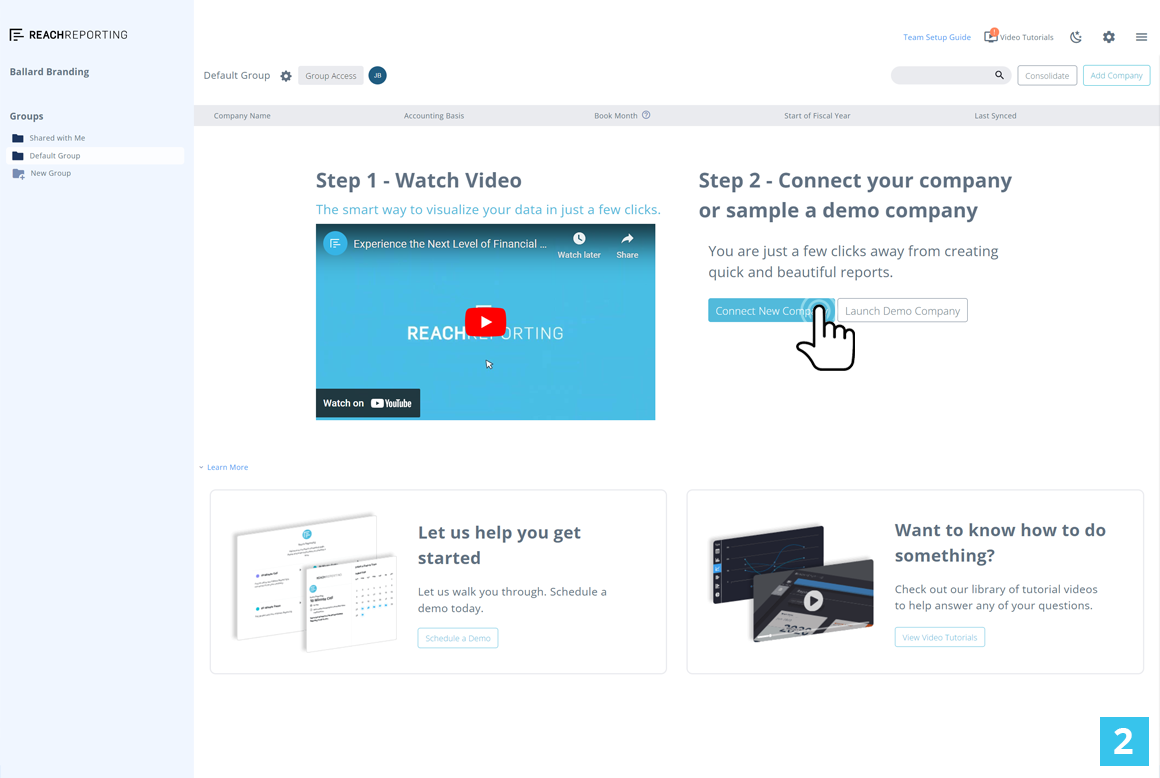
Task: Click the tutorial videos thumbnail image
Action: point(793,584)
